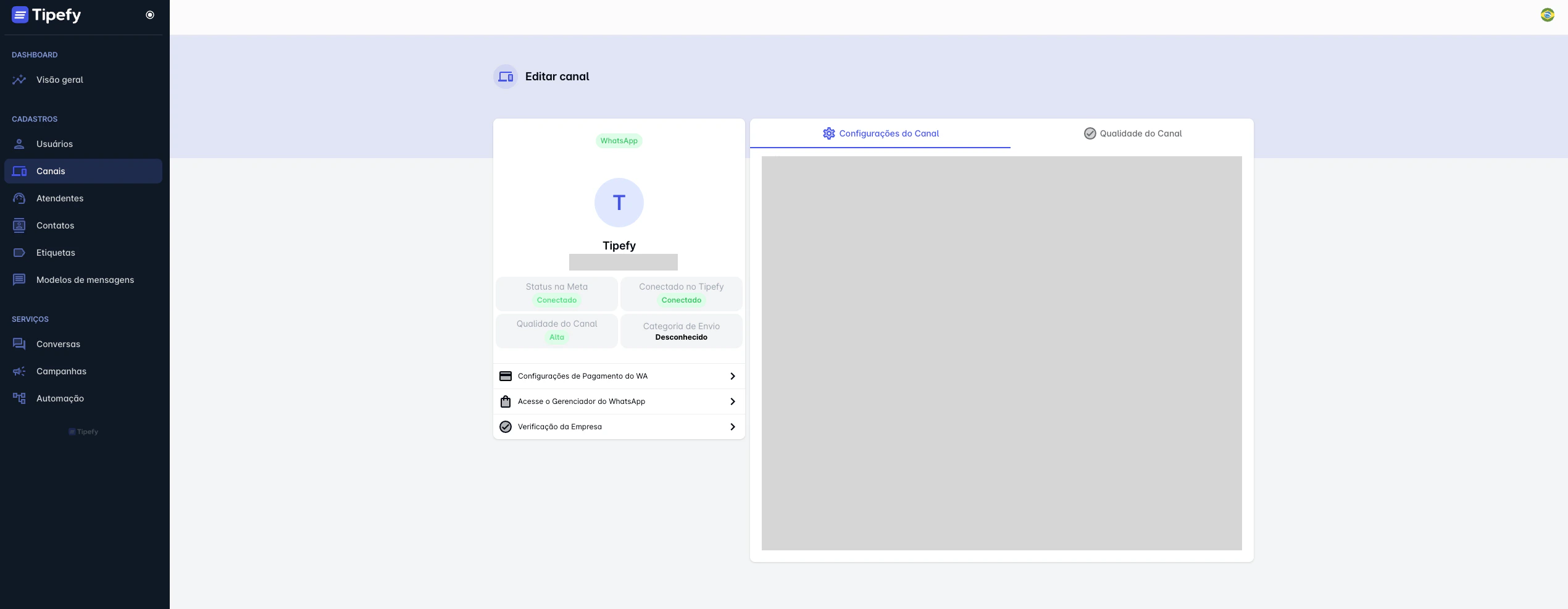Click the Conectado no Tipefy card
Screen dimensions: 1568x609
point(682,294)
